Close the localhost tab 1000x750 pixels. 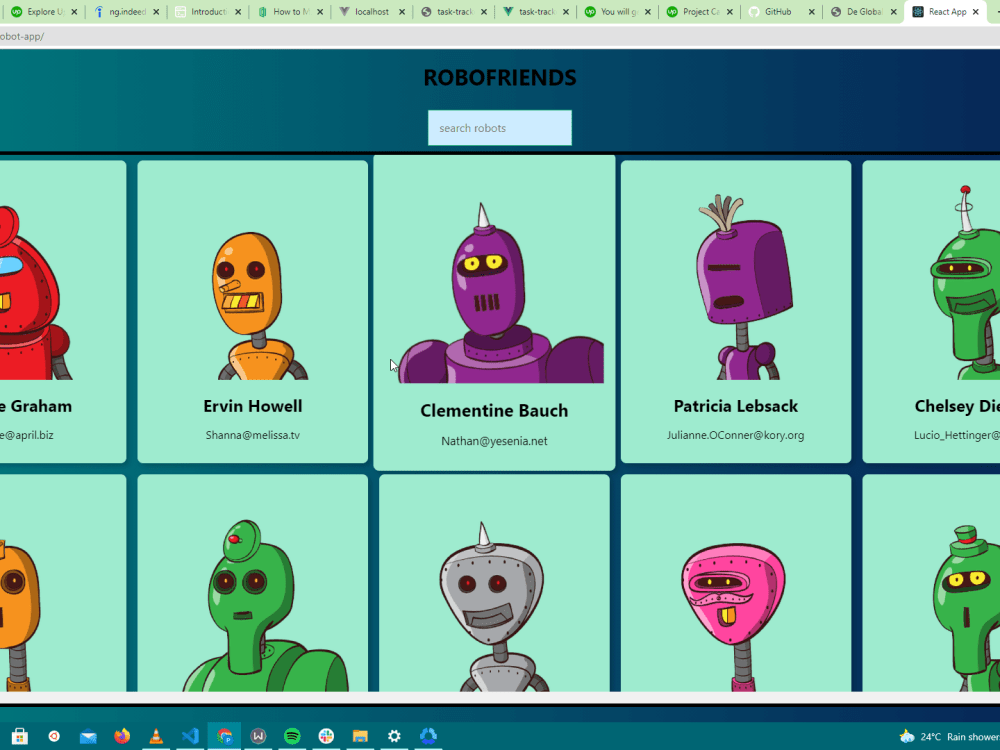coord(402,11)
